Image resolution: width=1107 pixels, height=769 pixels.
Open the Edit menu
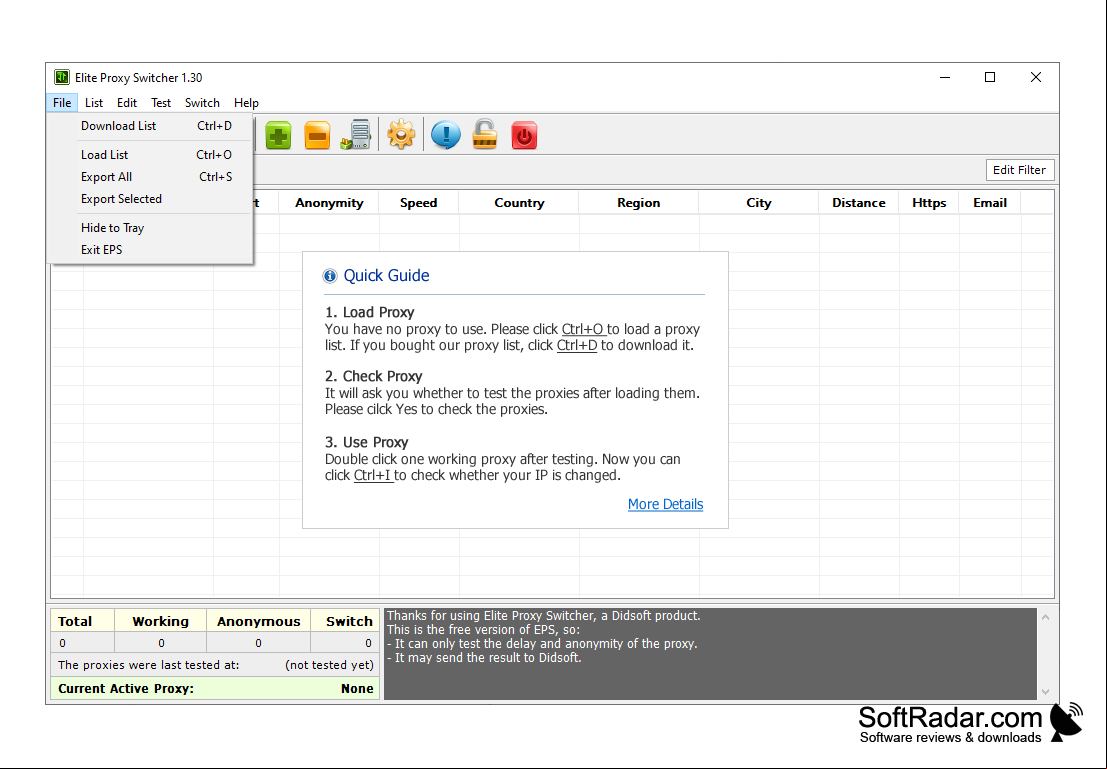click(127, 102)
